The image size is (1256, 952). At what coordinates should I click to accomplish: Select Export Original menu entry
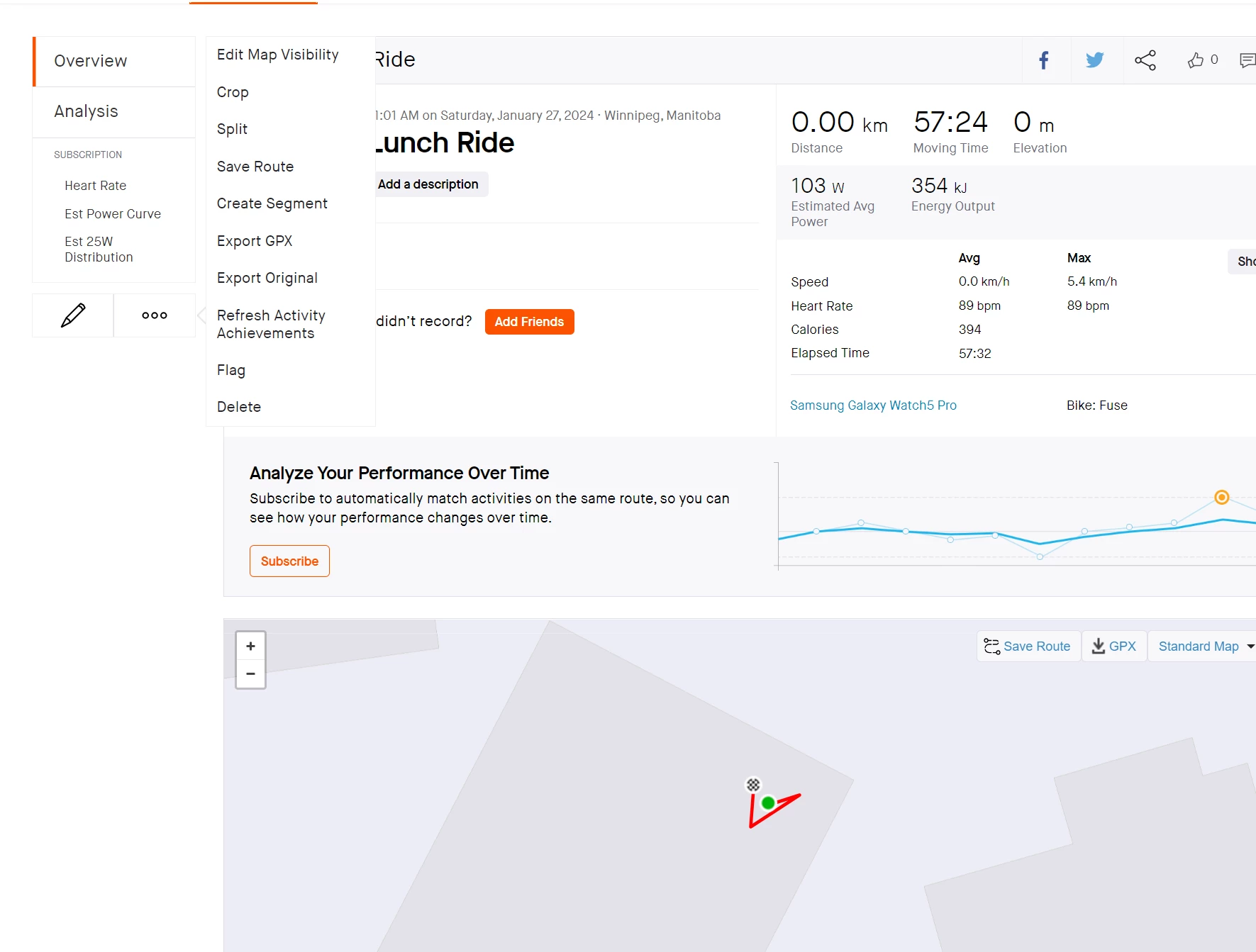[267, 278]
